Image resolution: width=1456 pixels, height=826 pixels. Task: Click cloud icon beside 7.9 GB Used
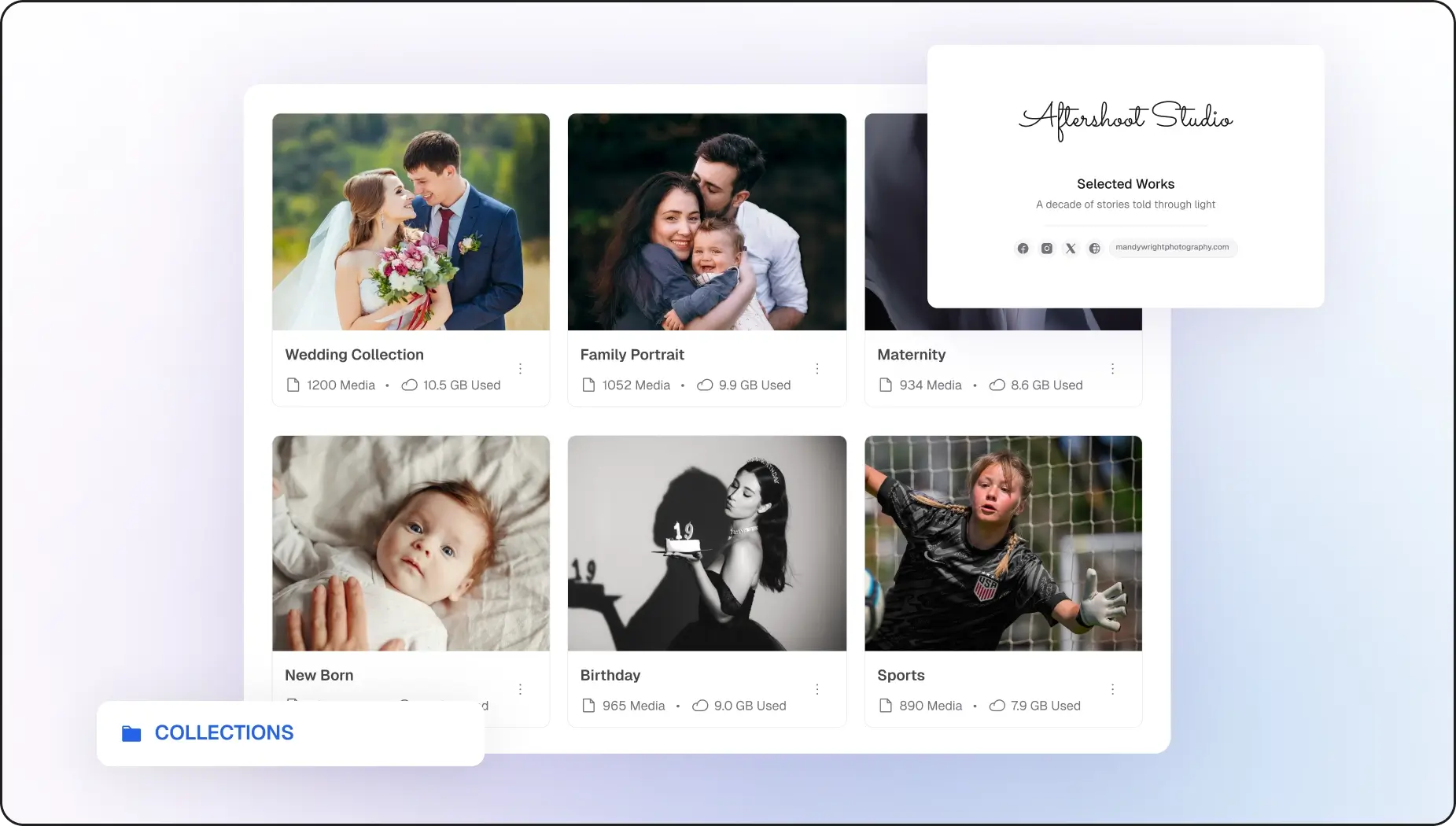(997, 706)
